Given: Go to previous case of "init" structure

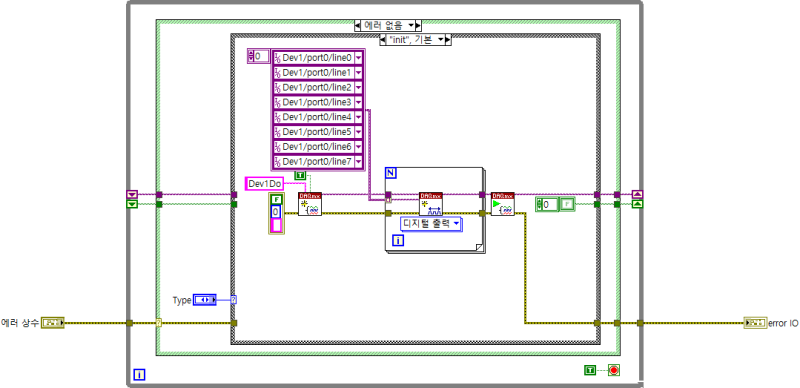Looking at the screenshot, I should 383,39.
